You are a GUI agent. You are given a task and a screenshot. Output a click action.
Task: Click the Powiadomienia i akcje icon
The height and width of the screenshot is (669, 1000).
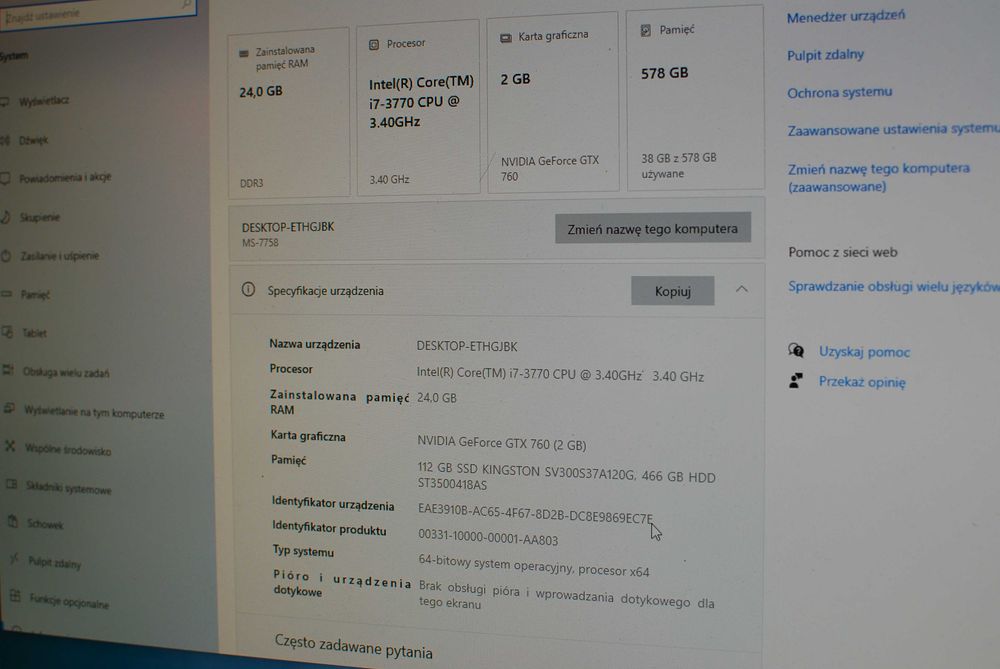6,179
